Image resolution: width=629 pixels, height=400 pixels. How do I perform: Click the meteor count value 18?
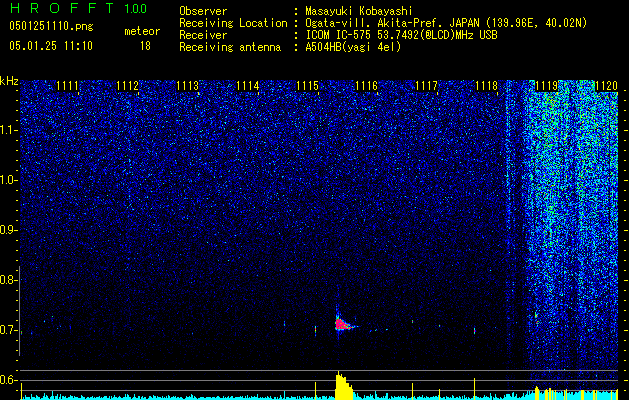[145, 46]
